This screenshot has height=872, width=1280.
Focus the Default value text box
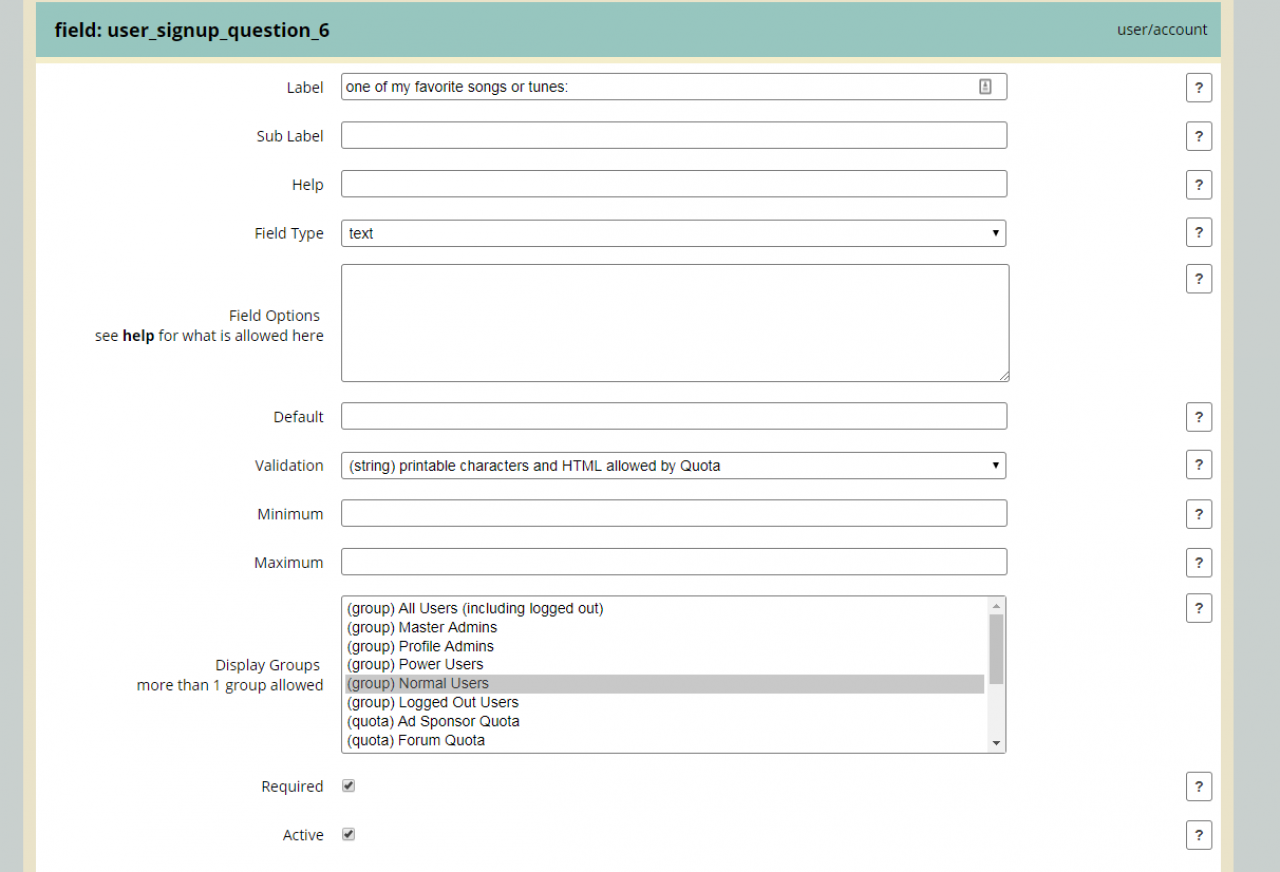click(673, 416)
